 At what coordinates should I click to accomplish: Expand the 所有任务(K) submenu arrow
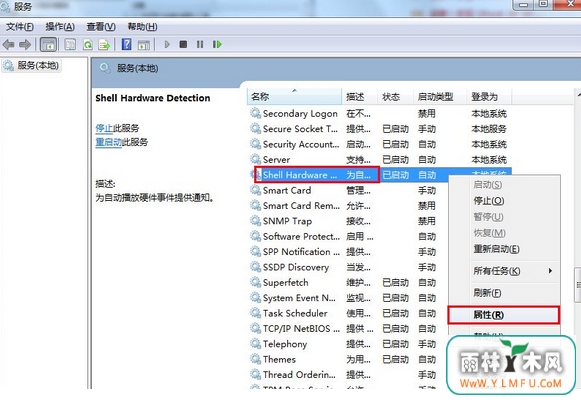pyautogui.click(x=551, y=271)
